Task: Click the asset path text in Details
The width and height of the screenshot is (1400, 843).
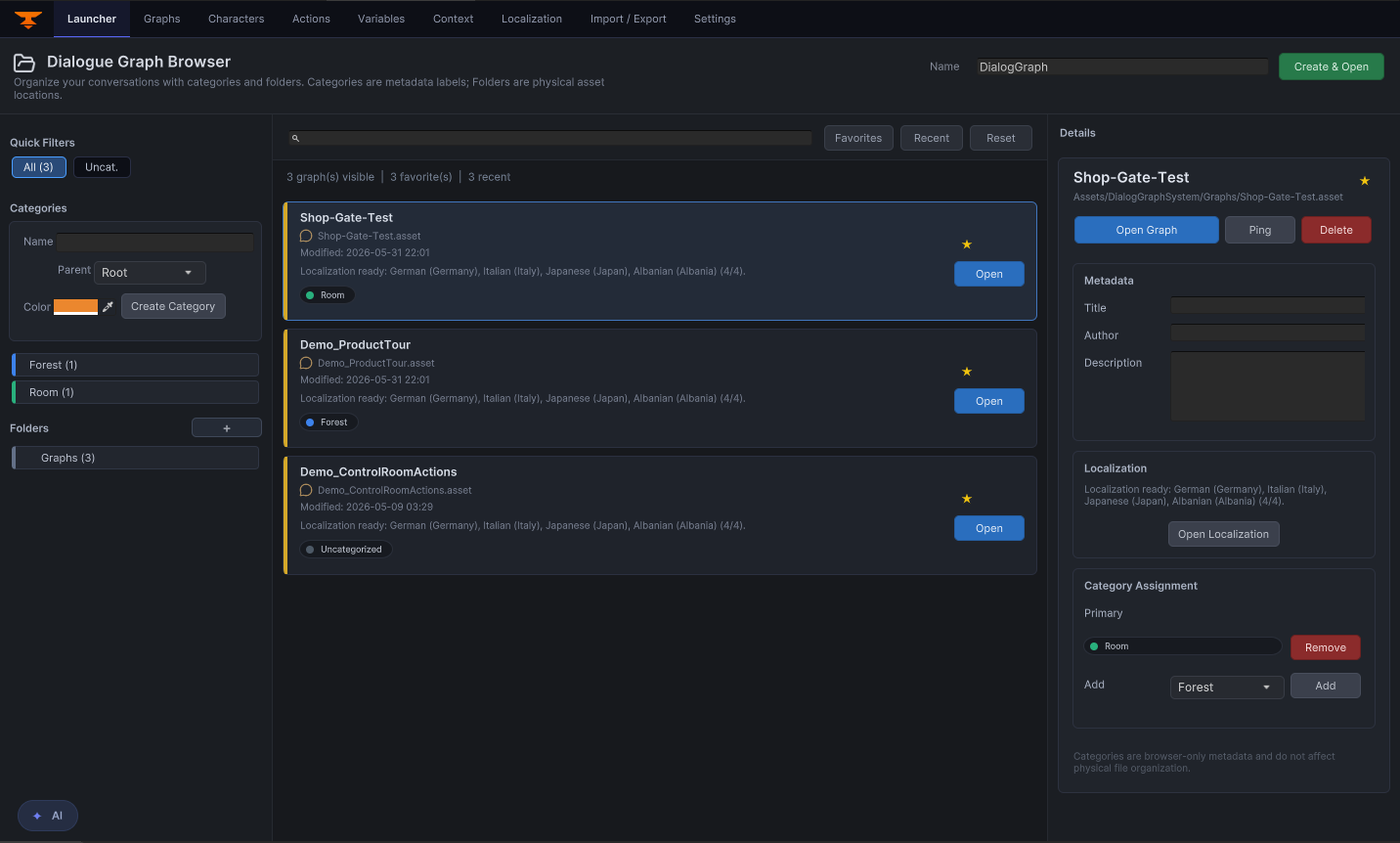Action: pyautogui.click(x=1207, y=197)
